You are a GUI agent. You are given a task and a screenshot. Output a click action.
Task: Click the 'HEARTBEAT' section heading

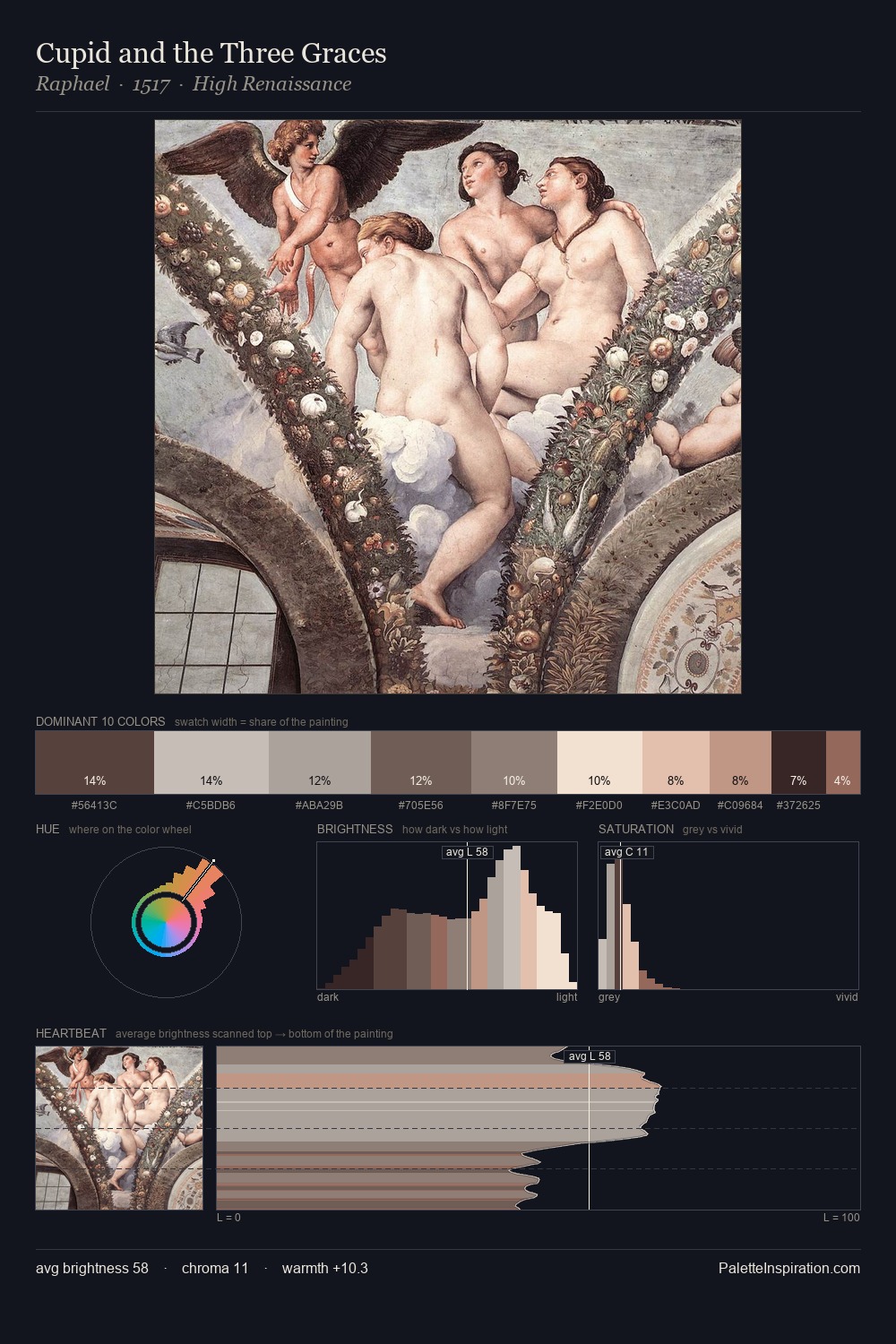pyautogui.click(x=71, y=1033)
